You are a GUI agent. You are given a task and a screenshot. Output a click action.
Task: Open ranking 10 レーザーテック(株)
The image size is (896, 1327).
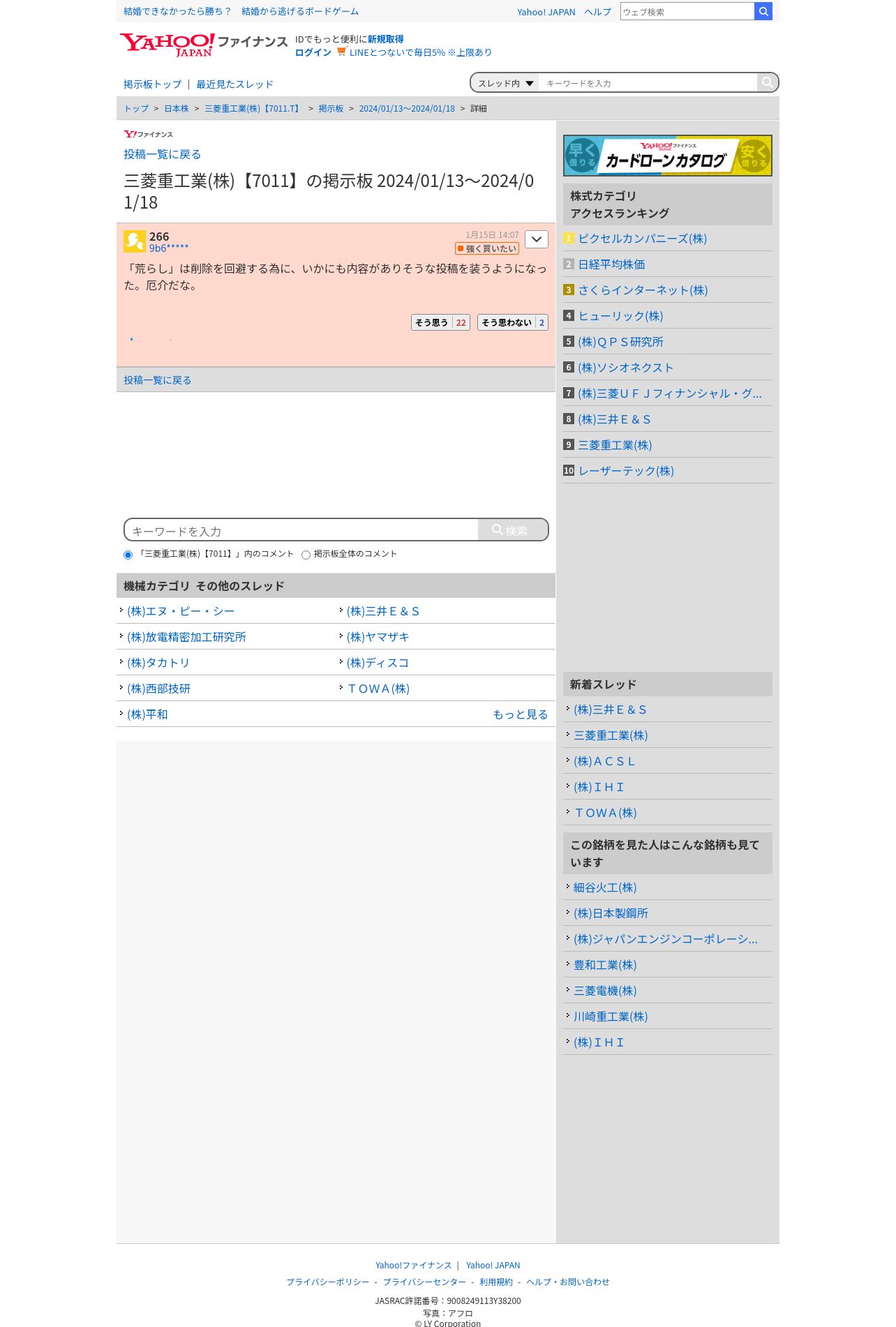(626, 471)
